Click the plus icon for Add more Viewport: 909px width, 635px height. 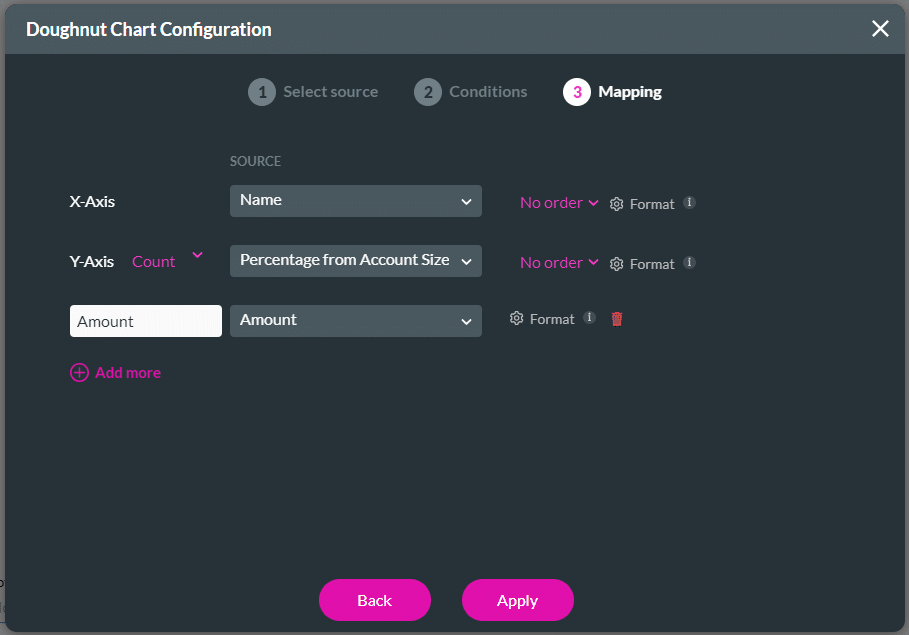point(79,373)
